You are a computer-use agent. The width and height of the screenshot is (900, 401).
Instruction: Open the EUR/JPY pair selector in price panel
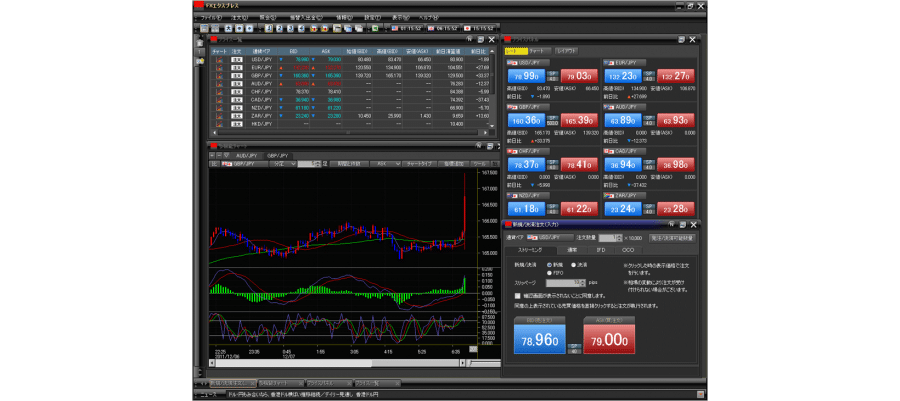[626, 62]
